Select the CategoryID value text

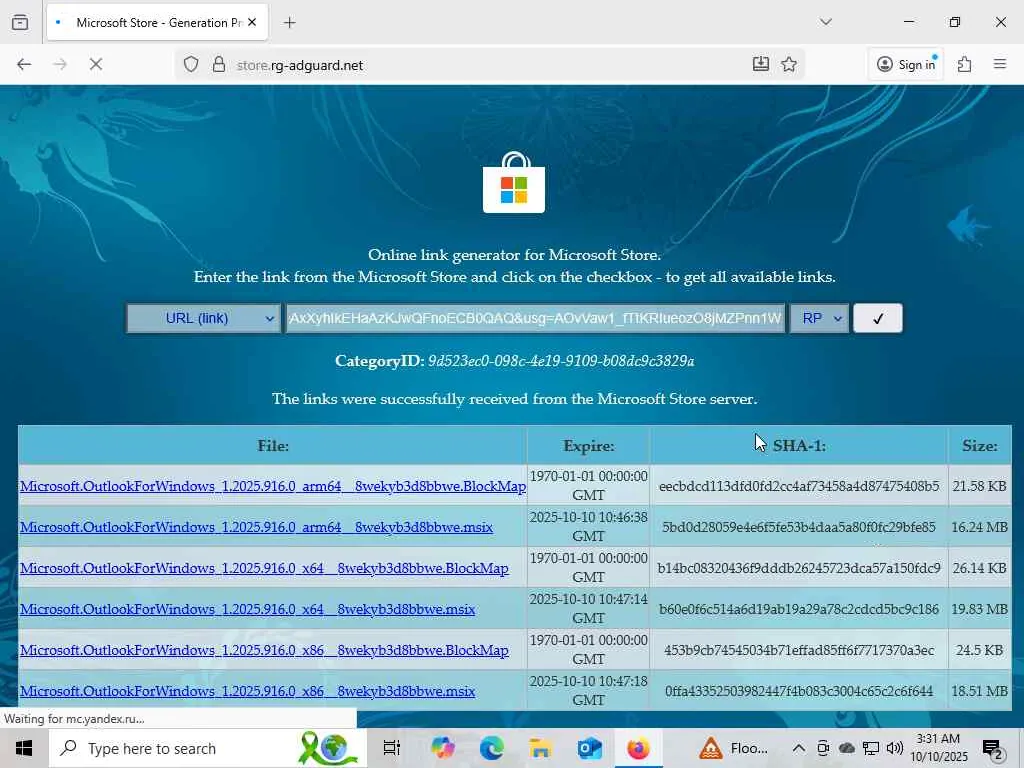pyautogui.click(x=561, y=361)
